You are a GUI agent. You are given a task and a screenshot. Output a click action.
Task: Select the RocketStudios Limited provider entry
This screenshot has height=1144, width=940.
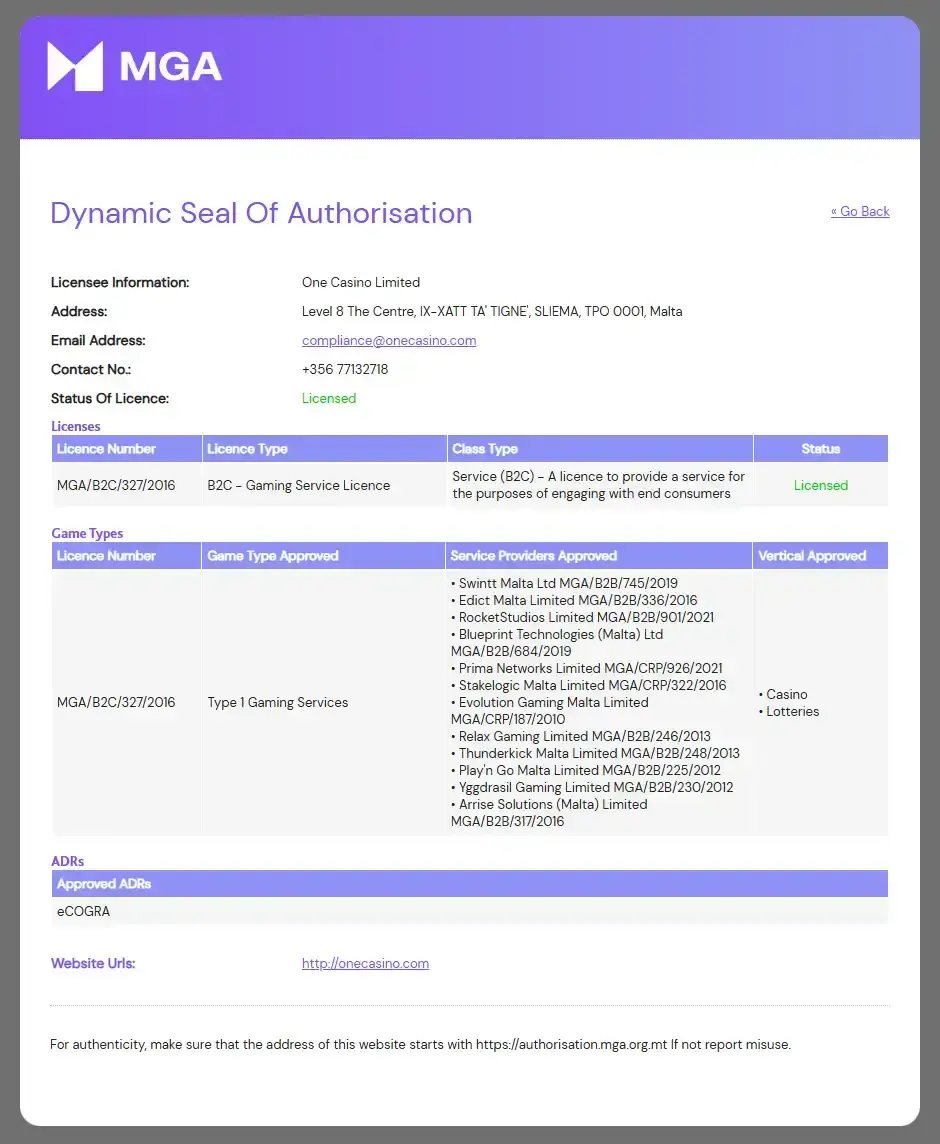tap(582, 617)
